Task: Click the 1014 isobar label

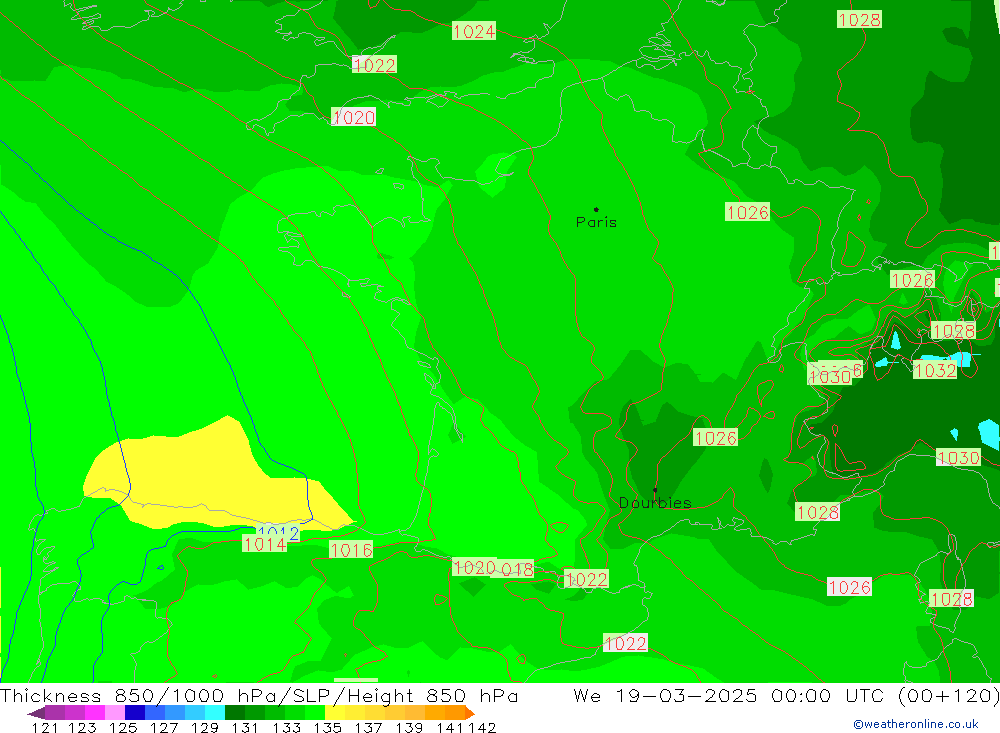Action: click(265, 544)
